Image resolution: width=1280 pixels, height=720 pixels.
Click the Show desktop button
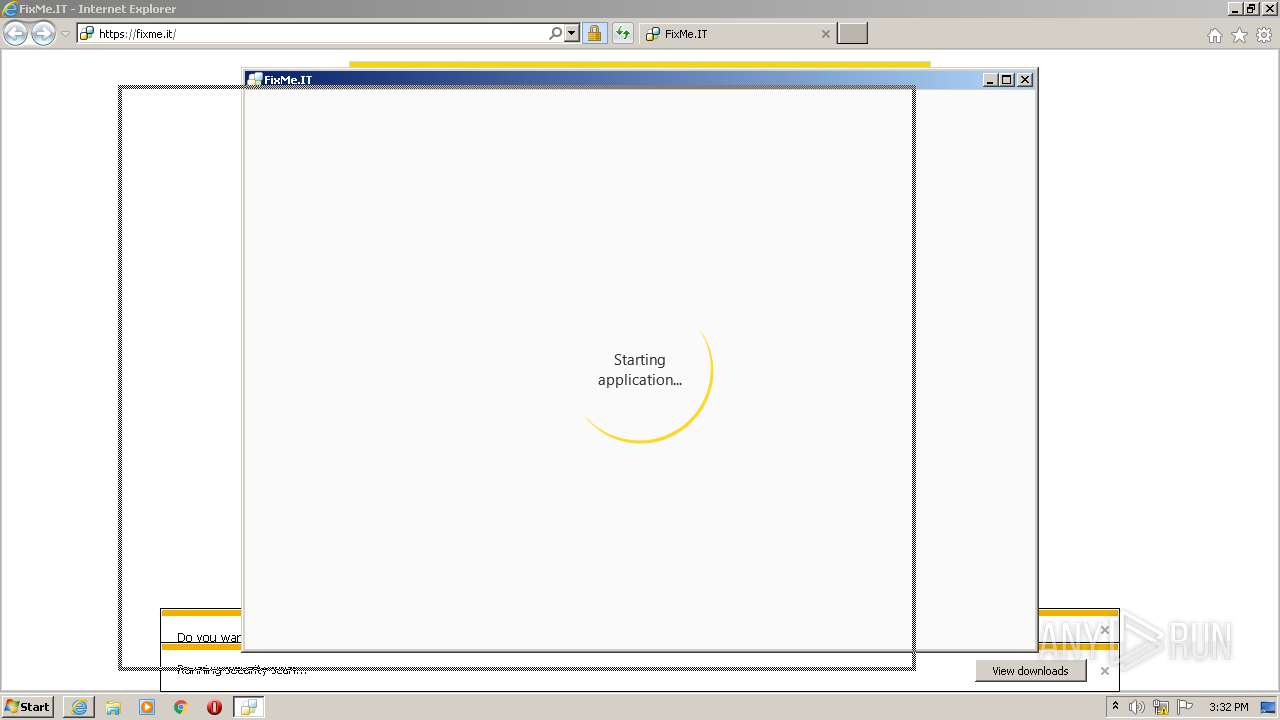tap(1269, 707)
